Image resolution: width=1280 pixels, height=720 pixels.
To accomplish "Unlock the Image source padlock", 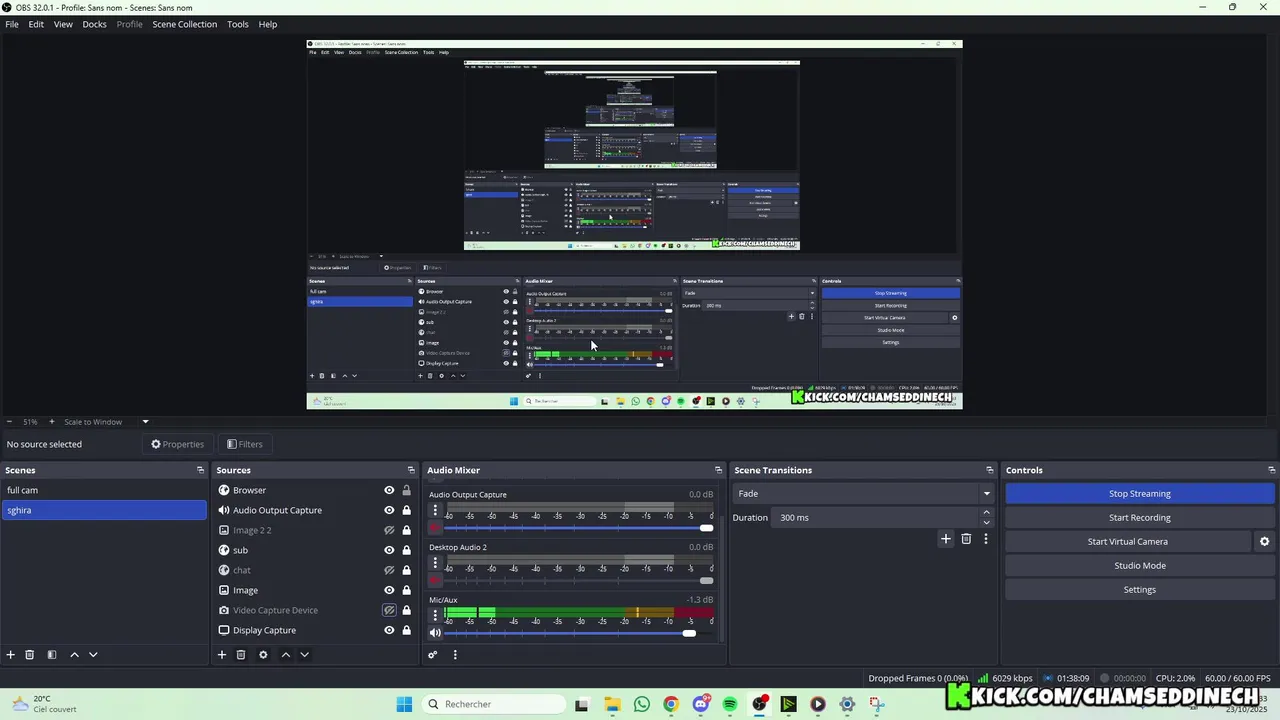I will 406,590.
